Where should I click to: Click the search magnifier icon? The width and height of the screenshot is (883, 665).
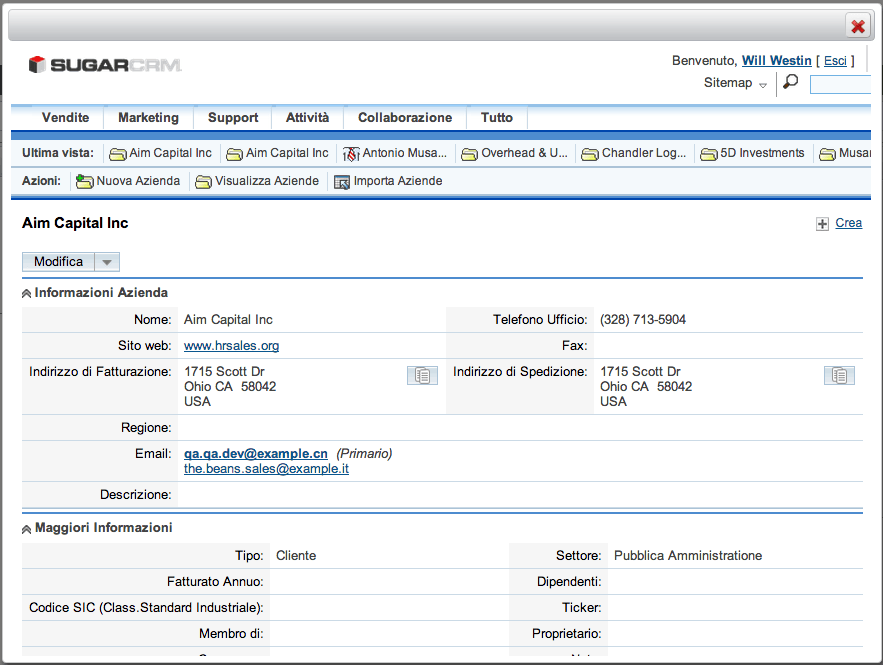point(791,82)
